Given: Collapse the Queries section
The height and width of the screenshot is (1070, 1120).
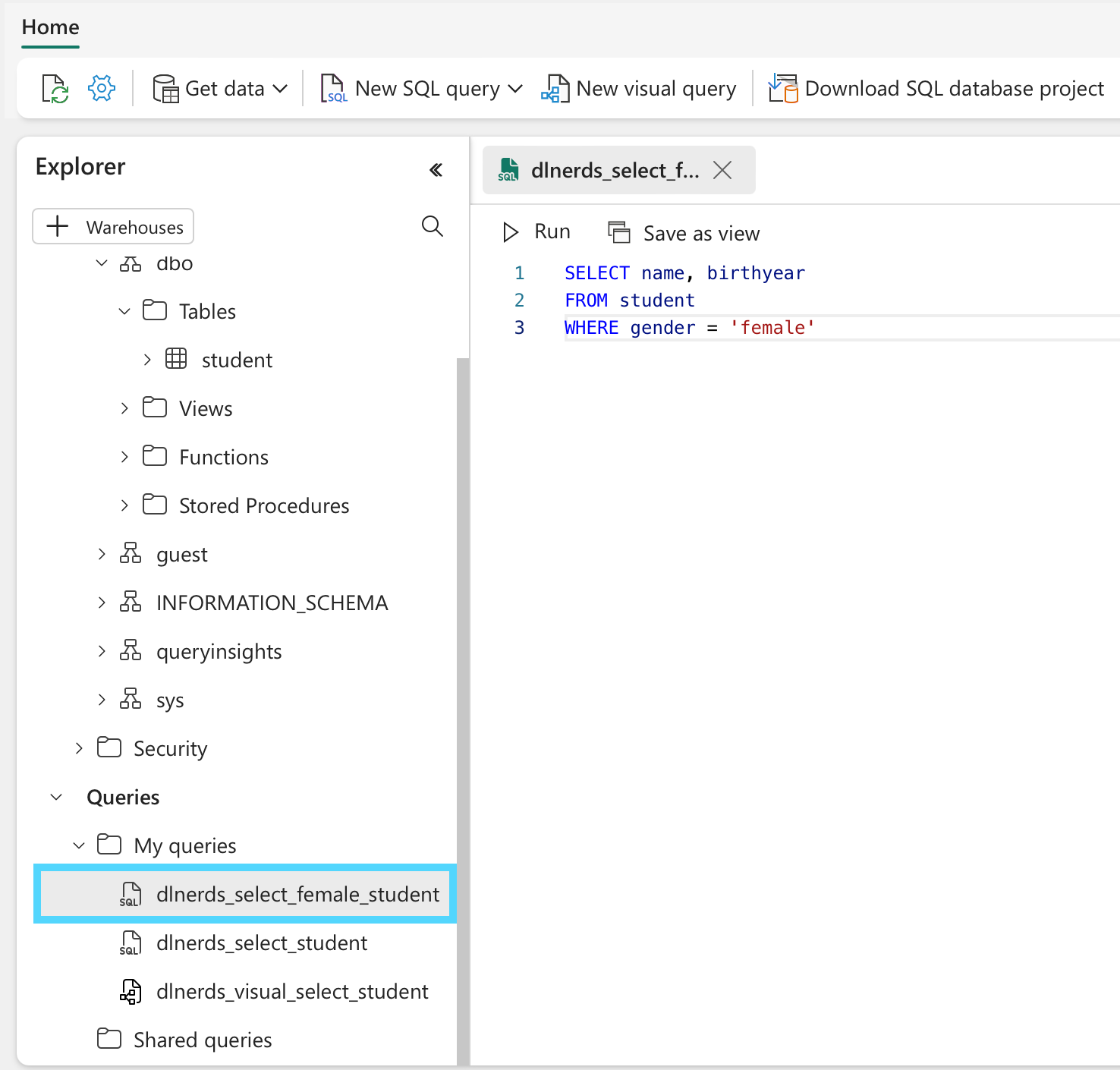Looking at the screenshot, I should (x=56, y=797).
